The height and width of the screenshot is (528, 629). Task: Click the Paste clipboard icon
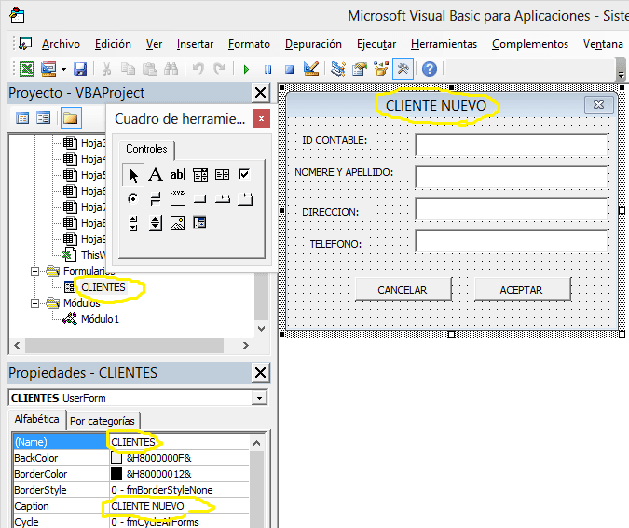(150, 69)
